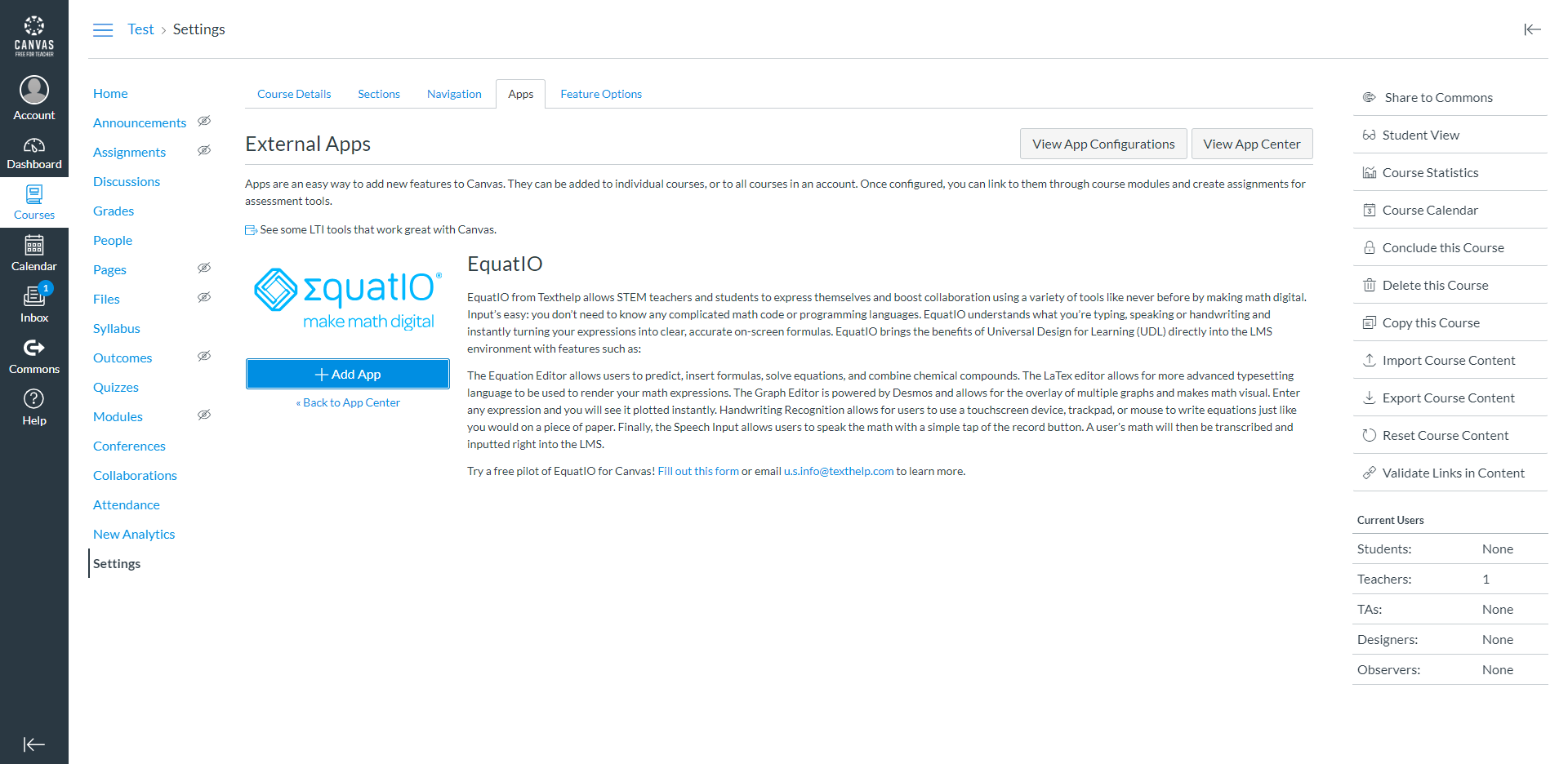The image size is (1568, 764).
Task: Click the Import Course Content upload icon
Action: pos(1370,361)
